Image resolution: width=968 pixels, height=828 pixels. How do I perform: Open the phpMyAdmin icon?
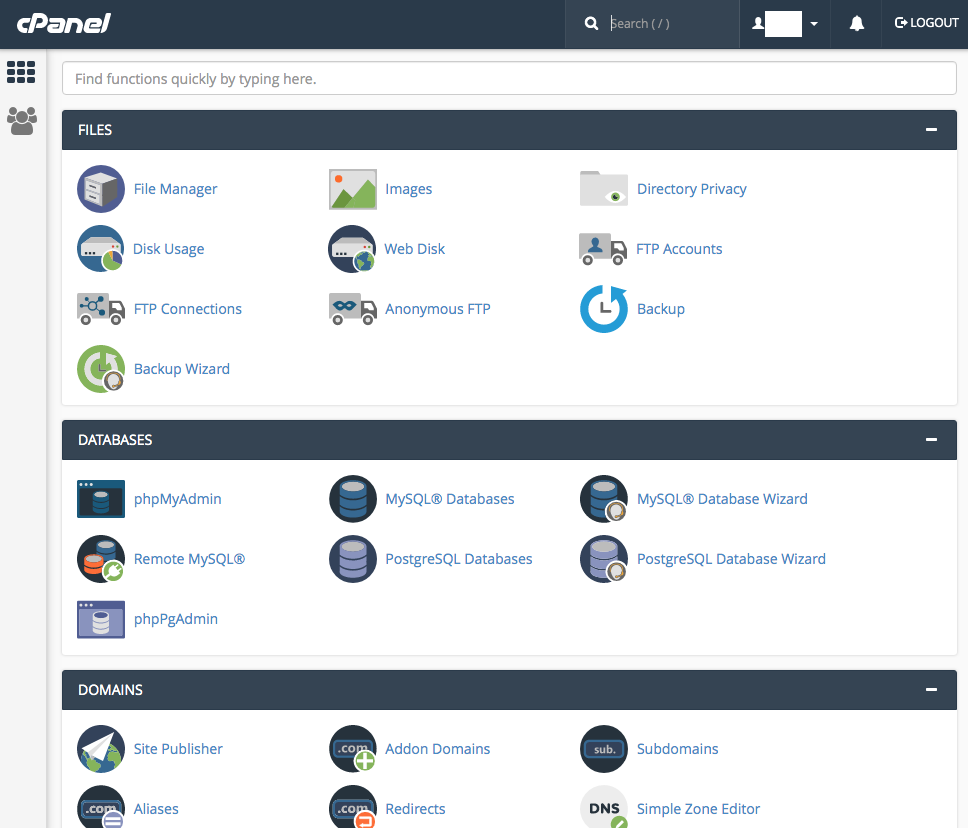point(101,499)
